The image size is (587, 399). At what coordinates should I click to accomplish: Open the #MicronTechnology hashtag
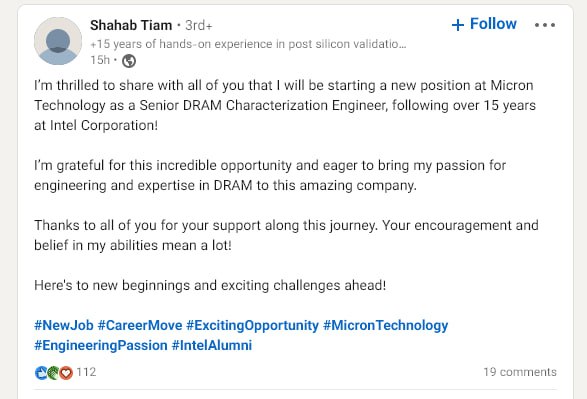pos(385,325)
